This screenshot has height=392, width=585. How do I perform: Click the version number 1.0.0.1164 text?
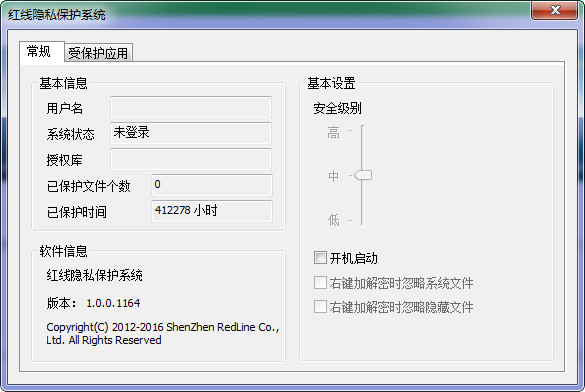(113, 303)
